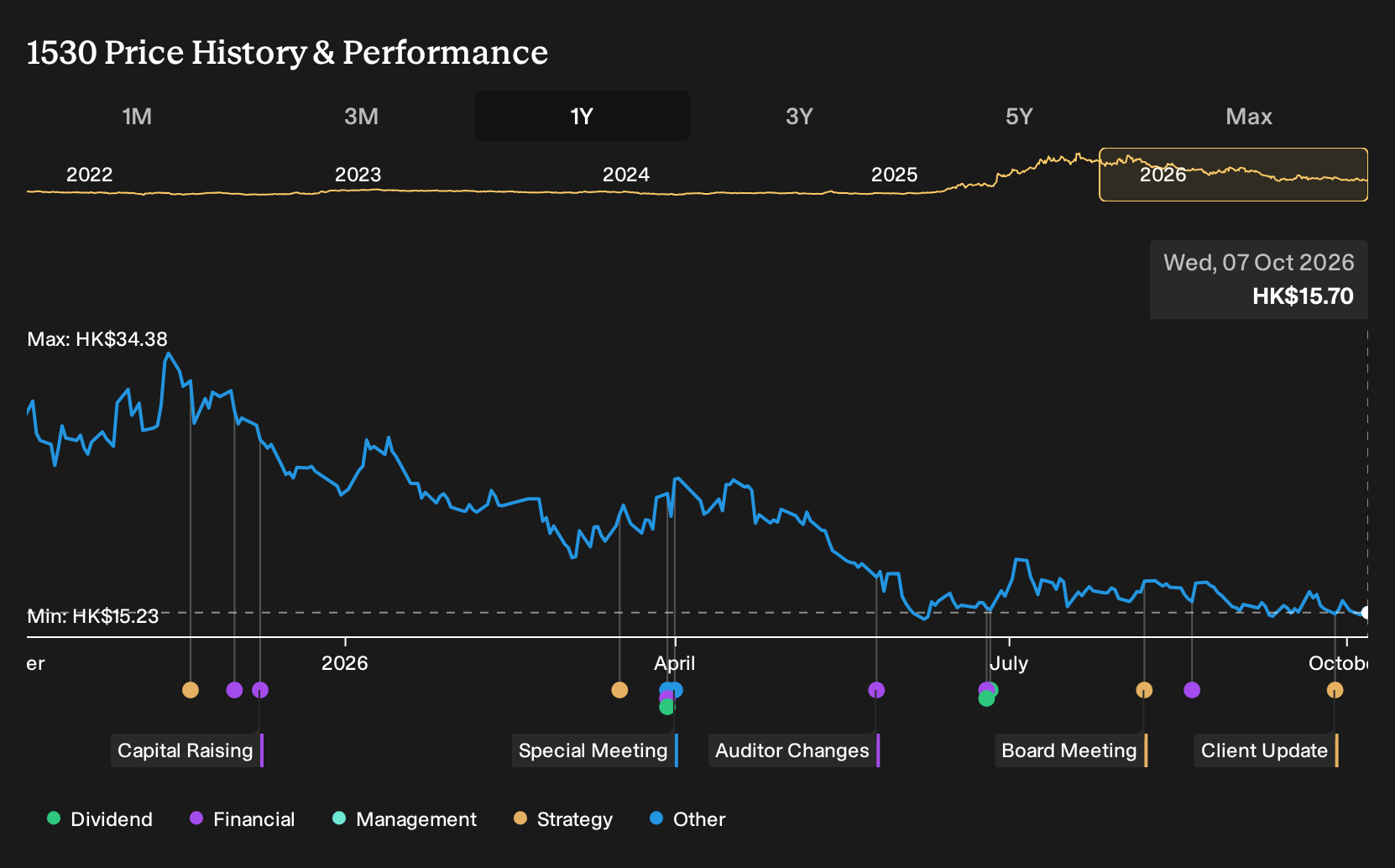Click the 'HK$15.70' tooltip price

[x=1303, y=296]
